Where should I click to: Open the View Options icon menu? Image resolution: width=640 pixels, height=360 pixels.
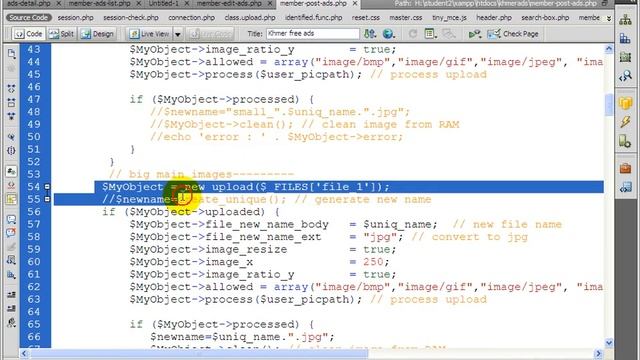point(429,34)
